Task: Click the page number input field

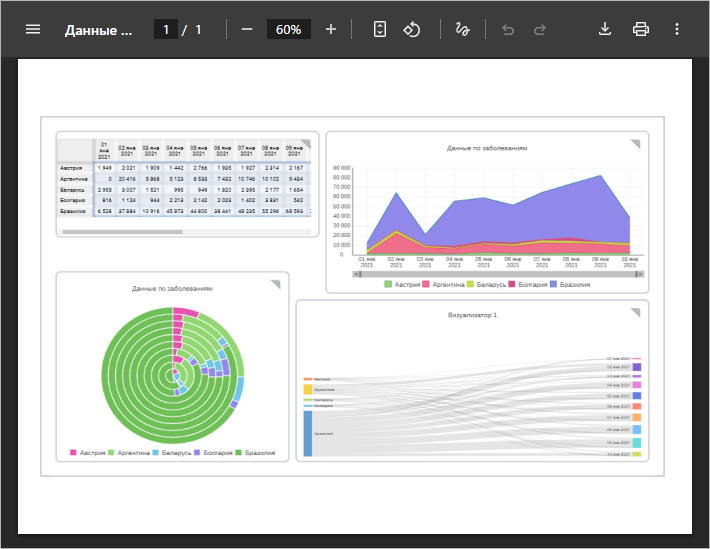Action: click(x=165, y=29)
